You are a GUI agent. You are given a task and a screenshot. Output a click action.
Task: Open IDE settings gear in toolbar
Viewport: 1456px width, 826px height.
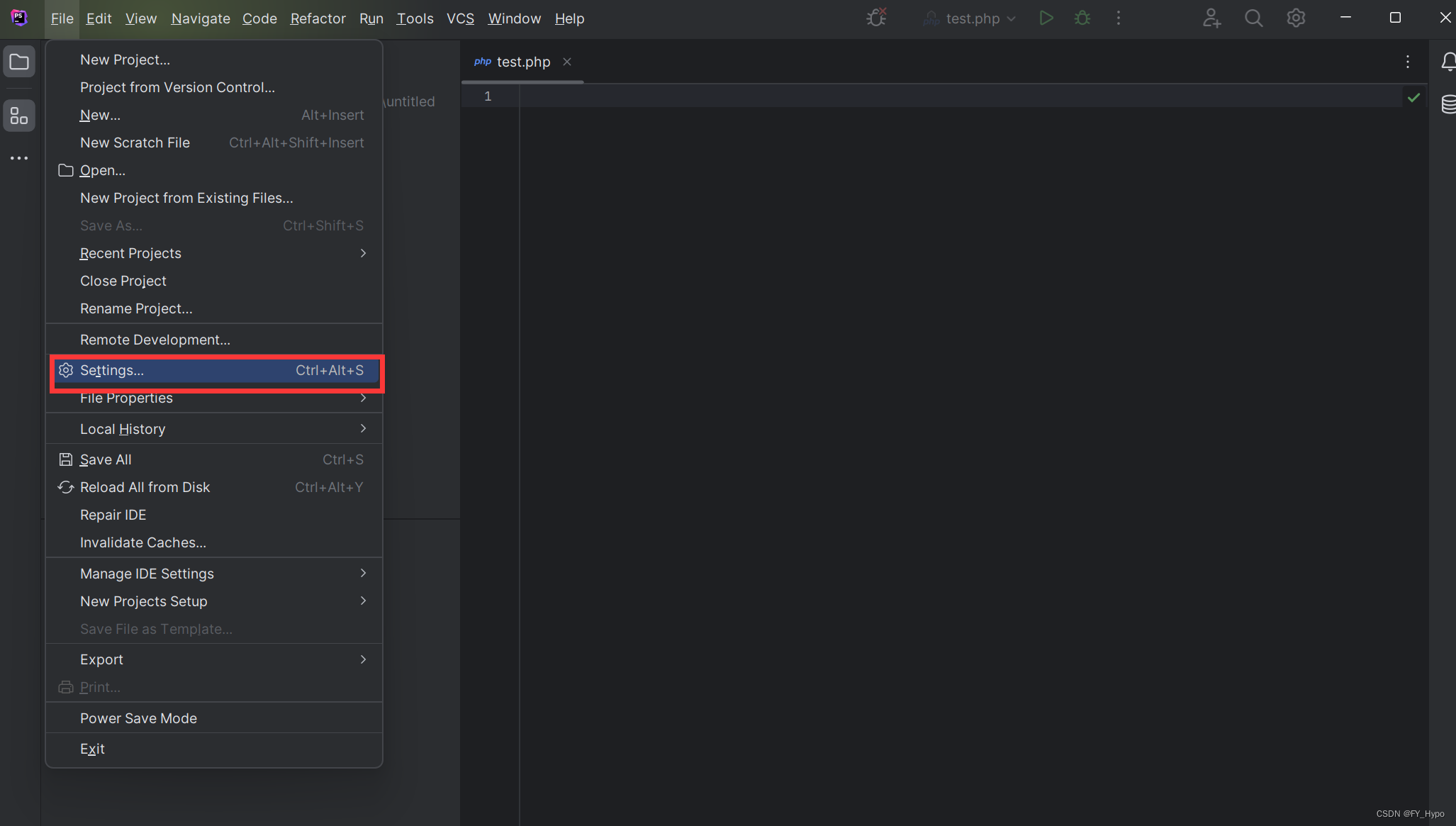pyautogui.click(x=1296, y=18)
